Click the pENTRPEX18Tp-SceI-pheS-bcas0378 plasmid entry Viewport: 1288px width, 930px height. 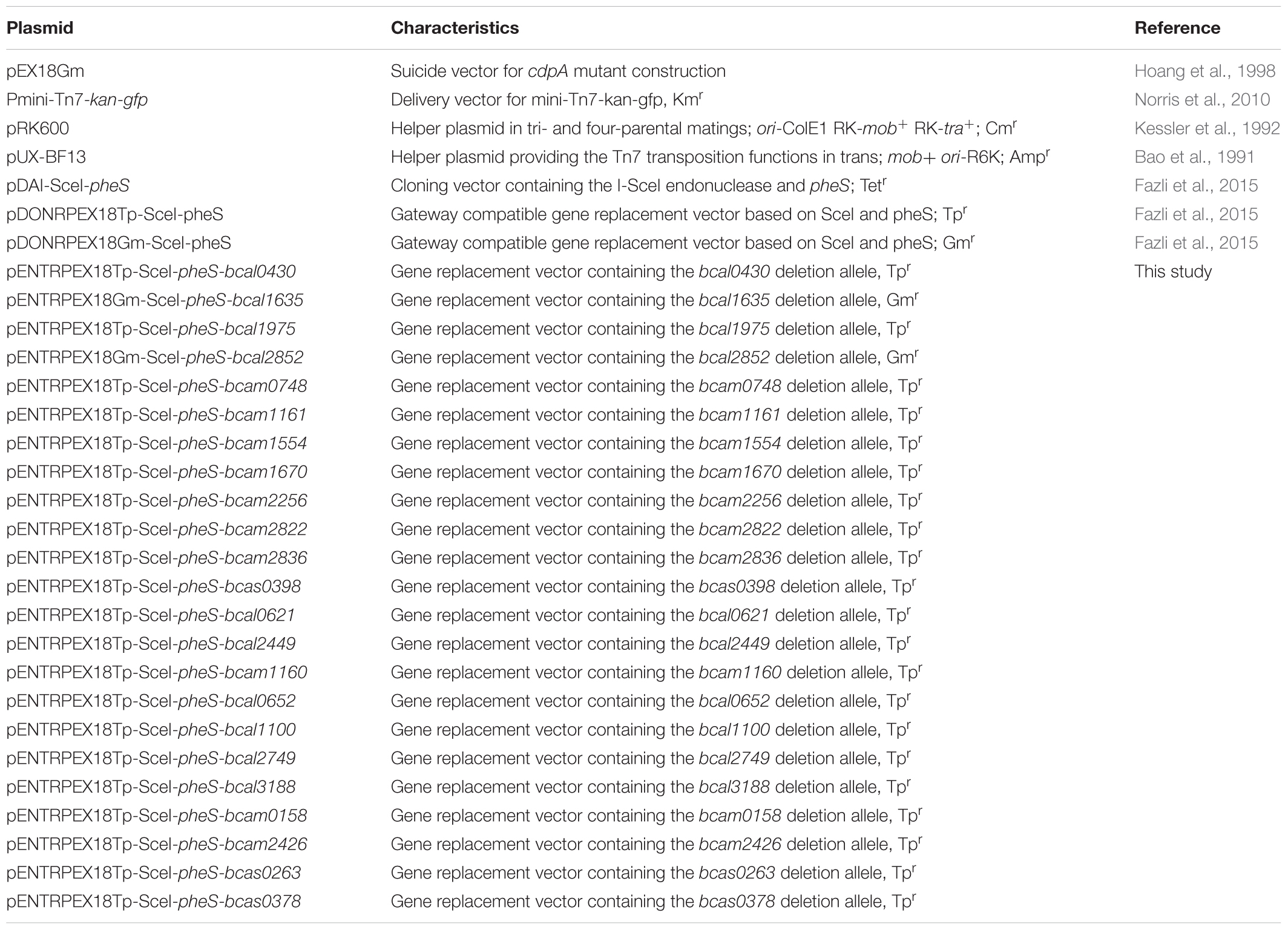pos(154,902)
